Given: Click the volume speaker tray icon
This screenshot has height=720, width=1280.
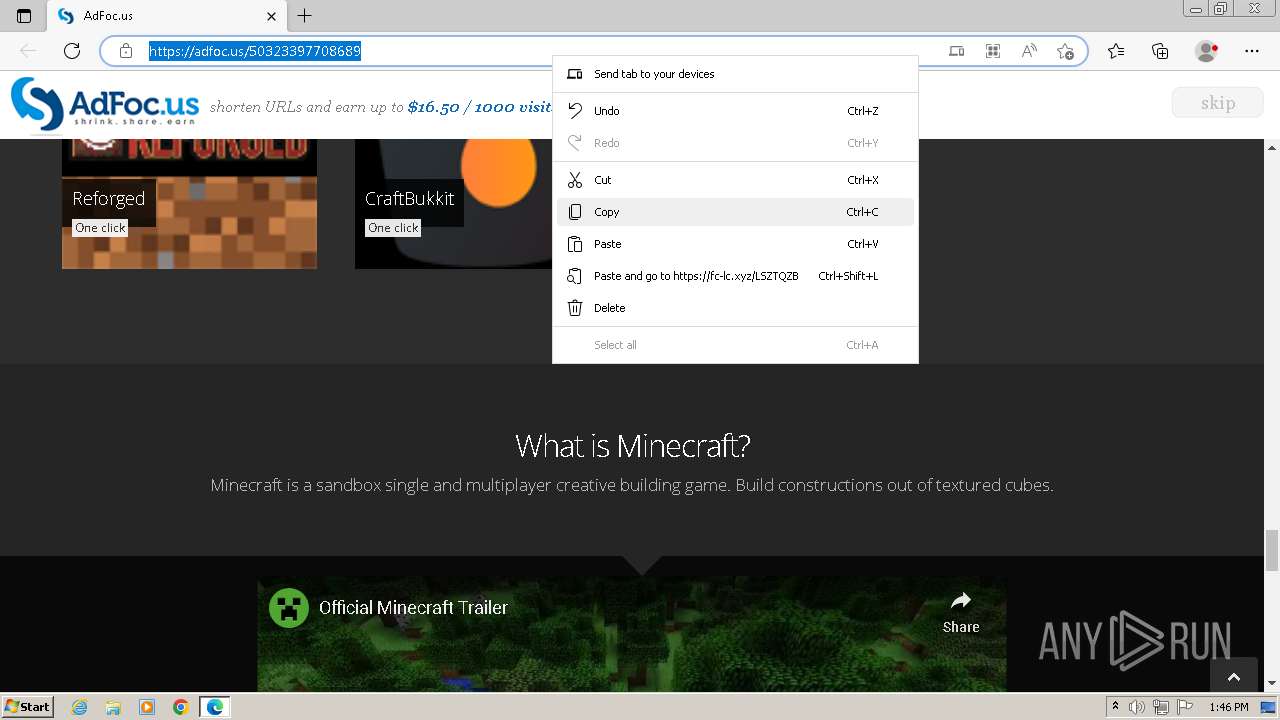Looking at the screenshot, I should [1138, 707].
